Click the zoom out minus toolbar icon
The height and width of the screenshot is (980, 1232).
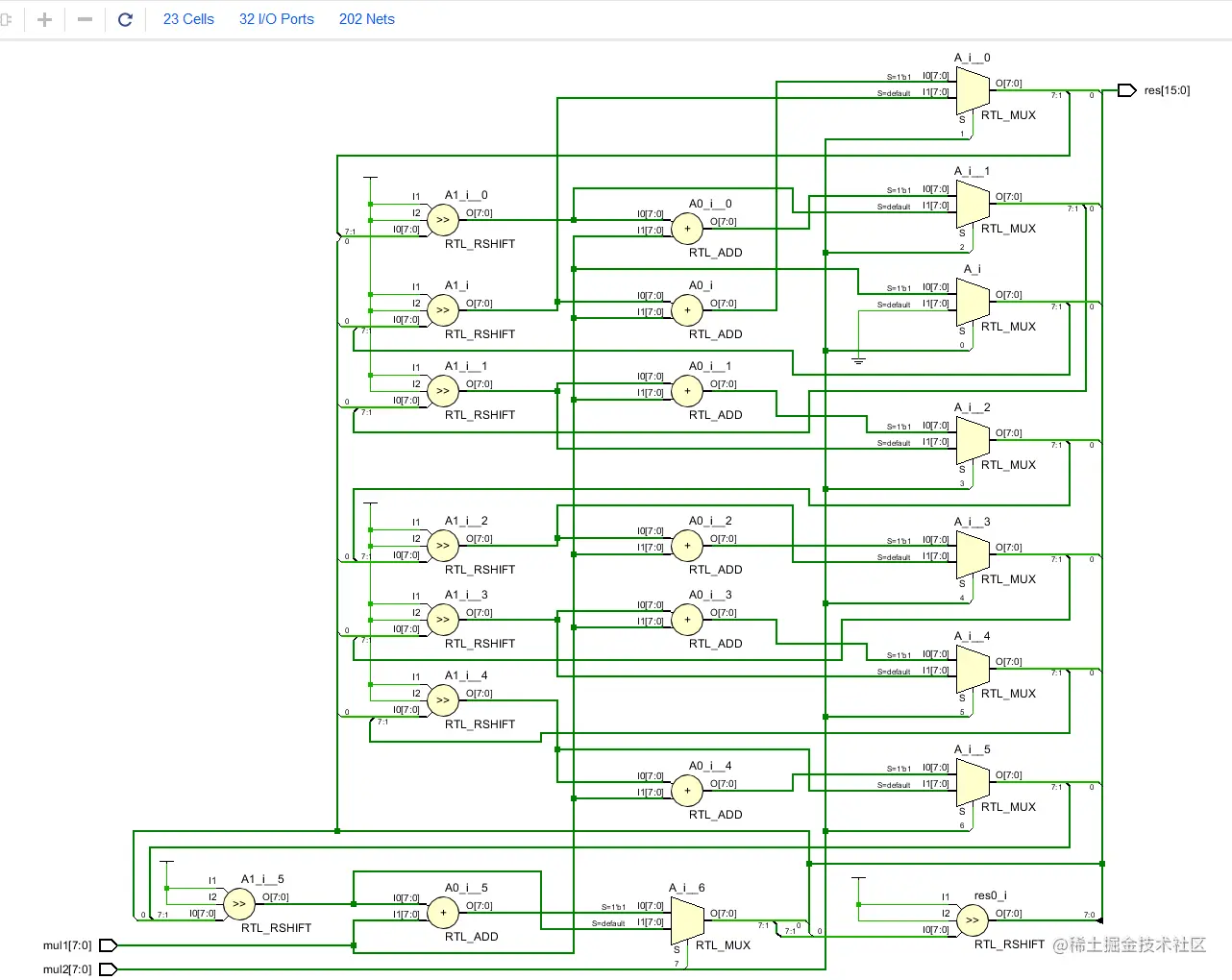(x=85, y=19)
